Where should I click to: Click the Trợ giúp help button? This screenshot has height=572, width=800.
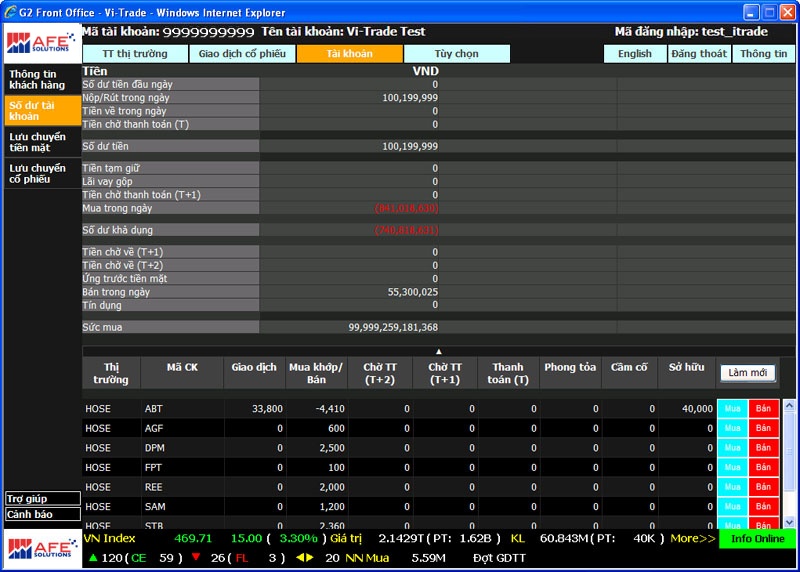(x=43, y=499)
